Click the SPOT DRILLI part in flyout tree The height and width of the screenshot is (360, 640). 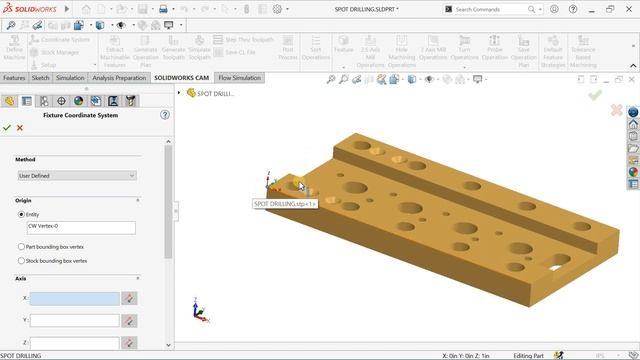click(x=211, y=93)
